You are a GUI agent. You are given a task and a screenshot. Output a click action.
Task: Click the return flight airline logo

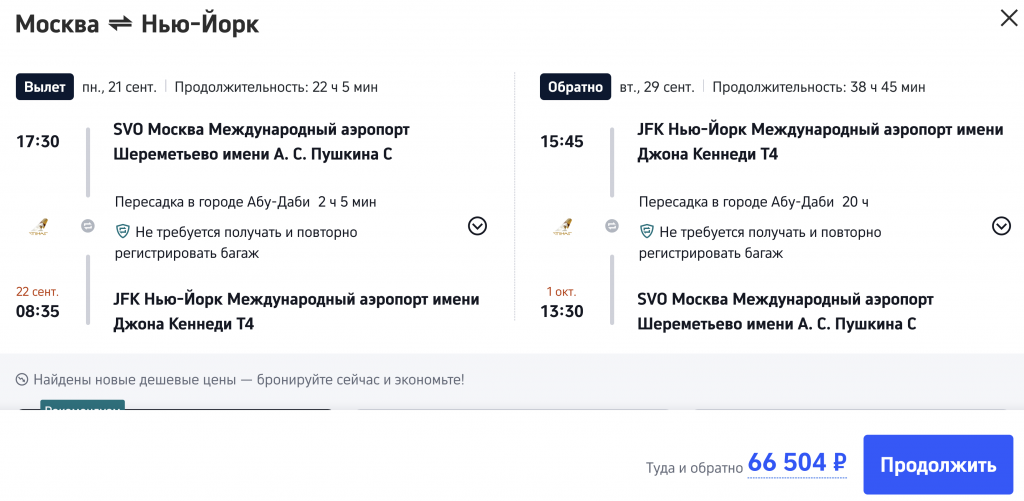click(563, 227)
